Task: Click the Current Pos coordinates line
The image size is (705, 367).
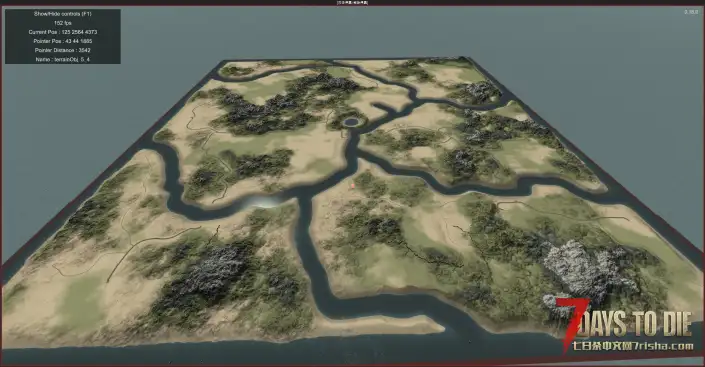Action: (62, 32)
